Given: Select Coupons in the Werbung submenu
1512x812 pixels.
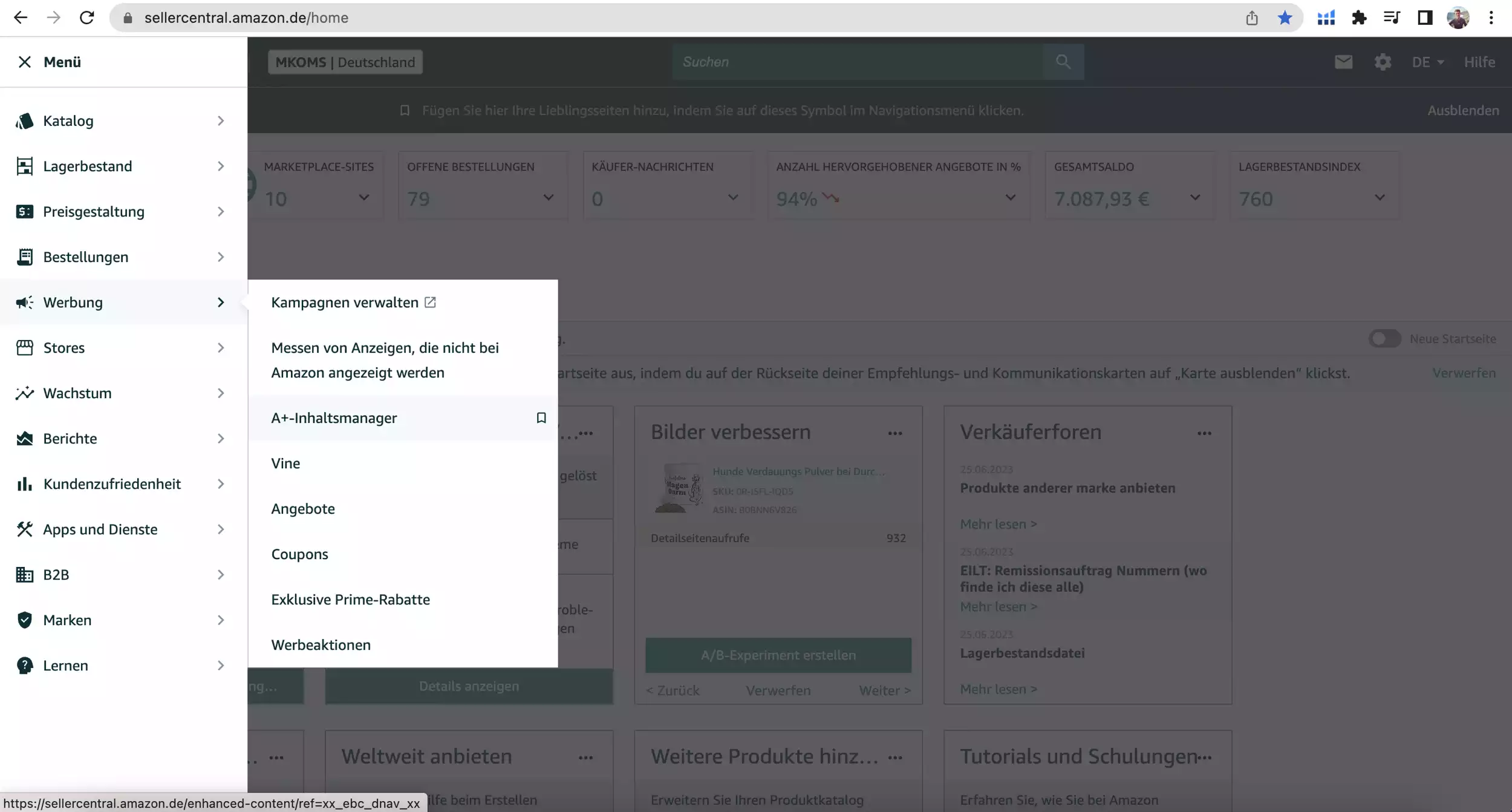Looking at the screenshot, I should click(x=299, y=554).
